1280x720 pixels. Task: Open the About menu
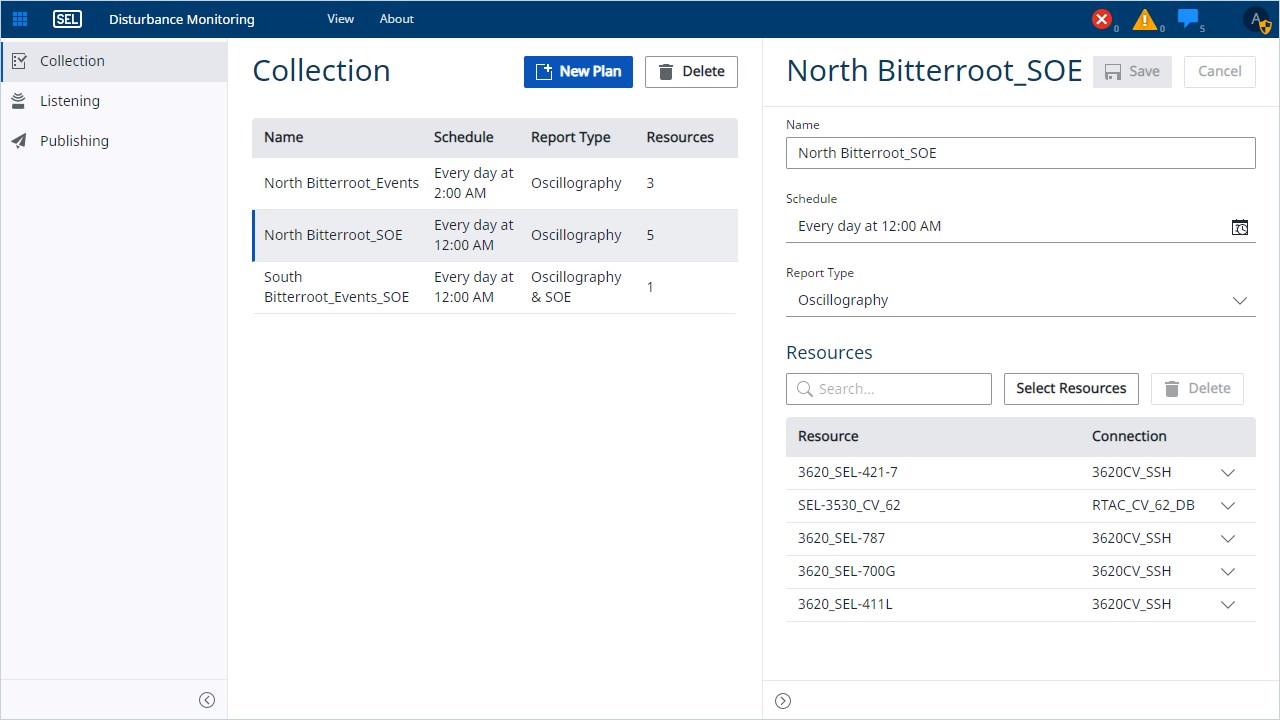396,19
